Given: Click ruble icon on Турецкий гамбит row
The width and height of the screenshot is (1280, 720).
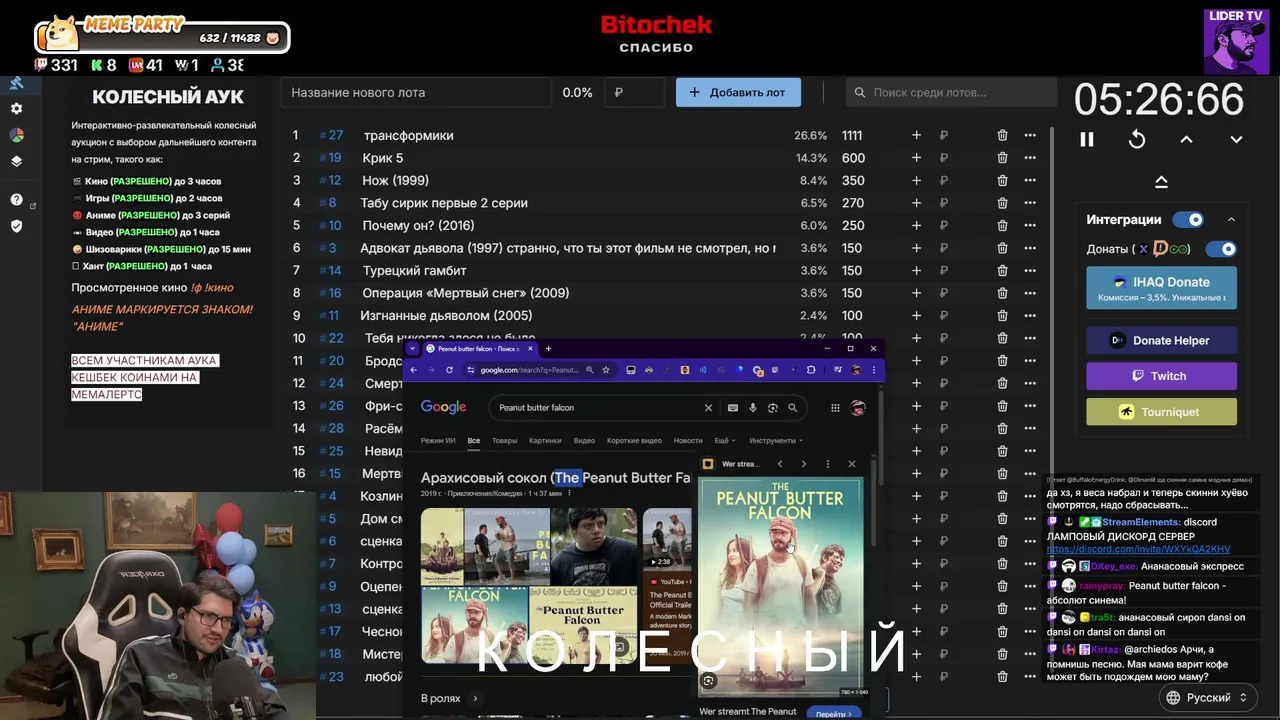Looking at the screenshot, I should click(943, 271).
